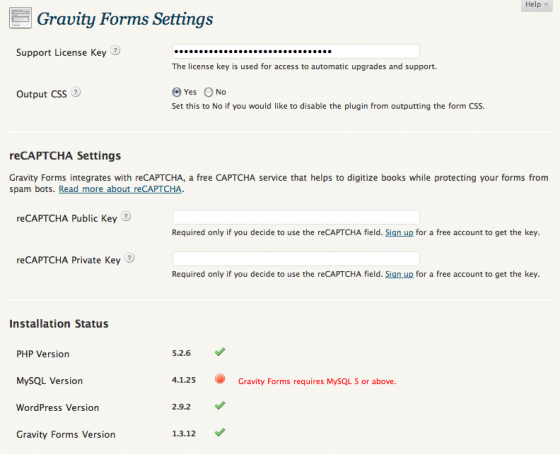
Task: Click the MySQL Version label
Action: [x=49, y=380]
